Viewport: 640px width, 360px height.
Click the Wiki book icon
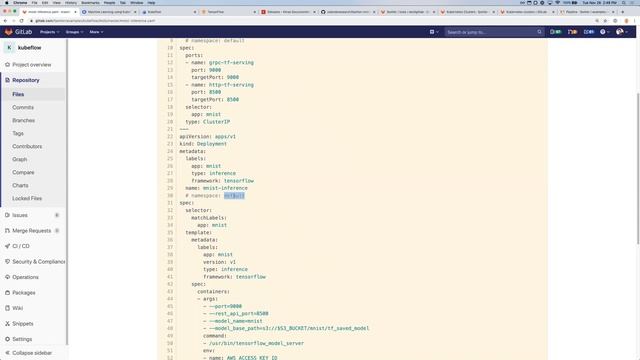[7, 308]
